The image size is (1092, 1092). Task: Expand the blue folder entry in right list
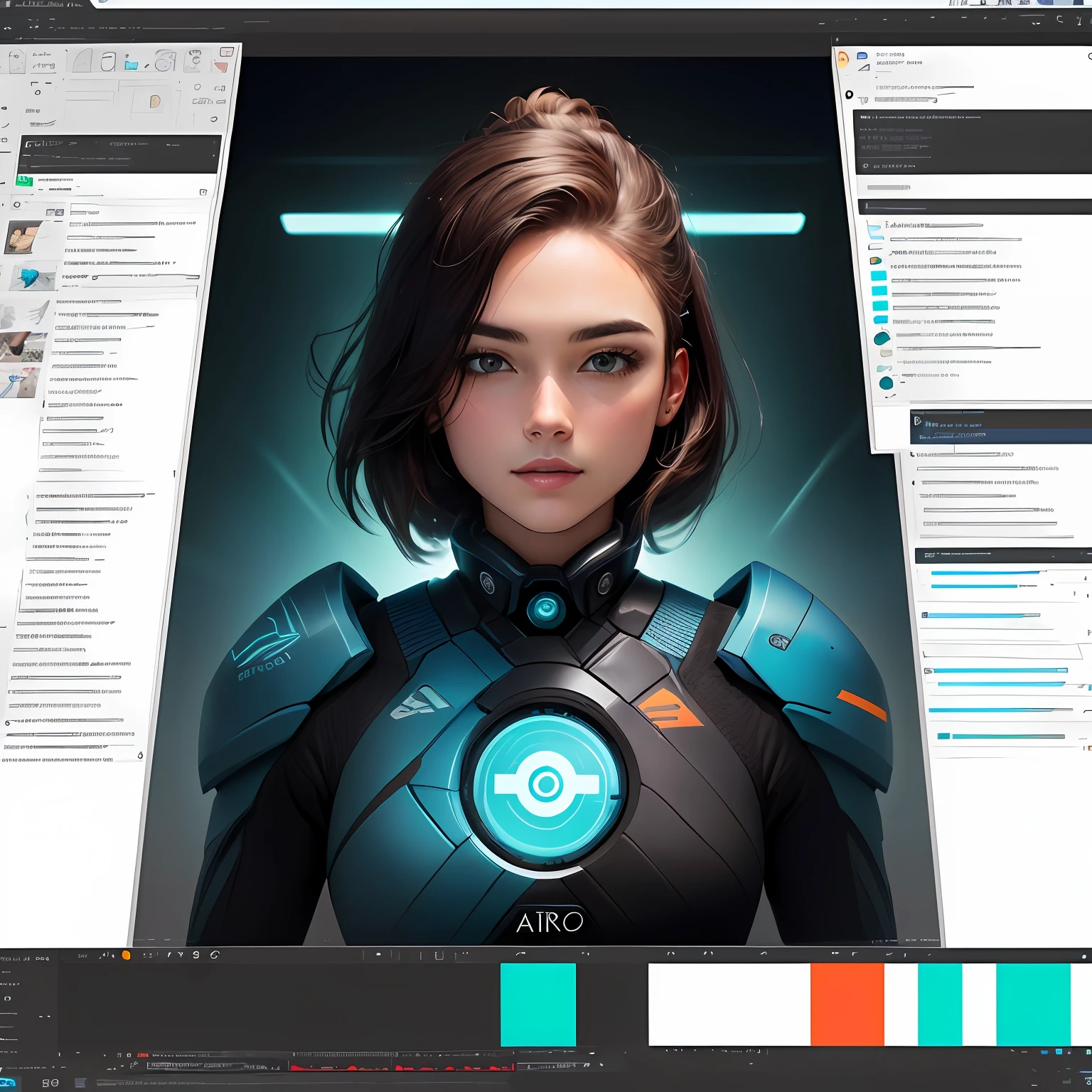coord(874,230)
